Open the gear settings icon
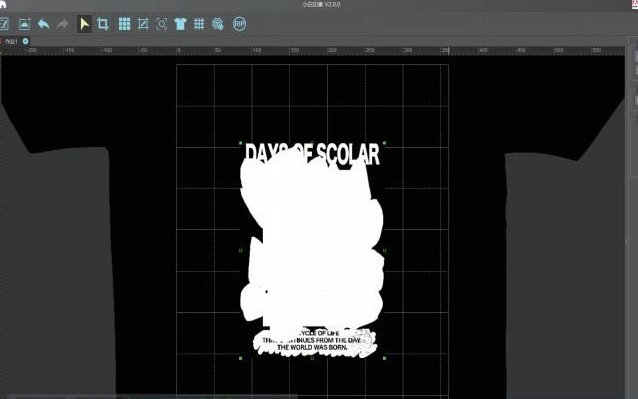The width and height of the screenshot is (638, 399). click(218, 24)
